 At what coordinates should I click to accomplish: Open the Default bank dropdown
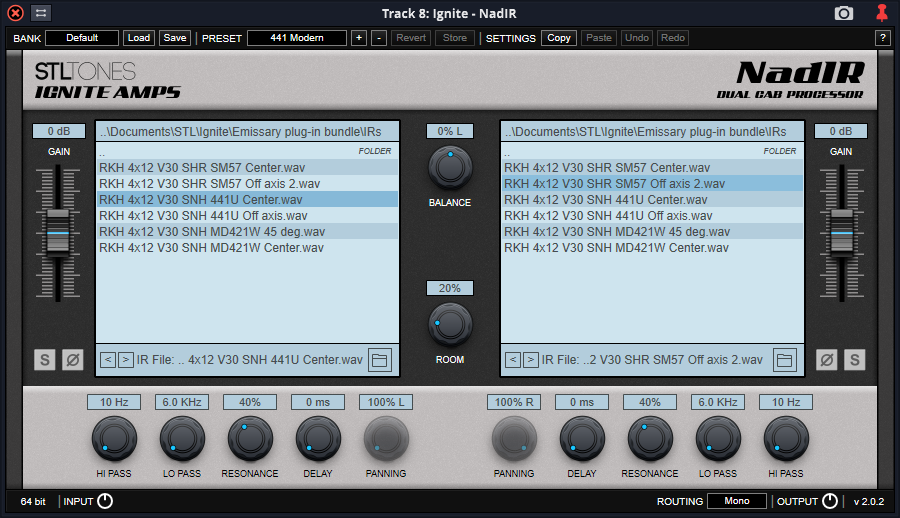(82, 38)
